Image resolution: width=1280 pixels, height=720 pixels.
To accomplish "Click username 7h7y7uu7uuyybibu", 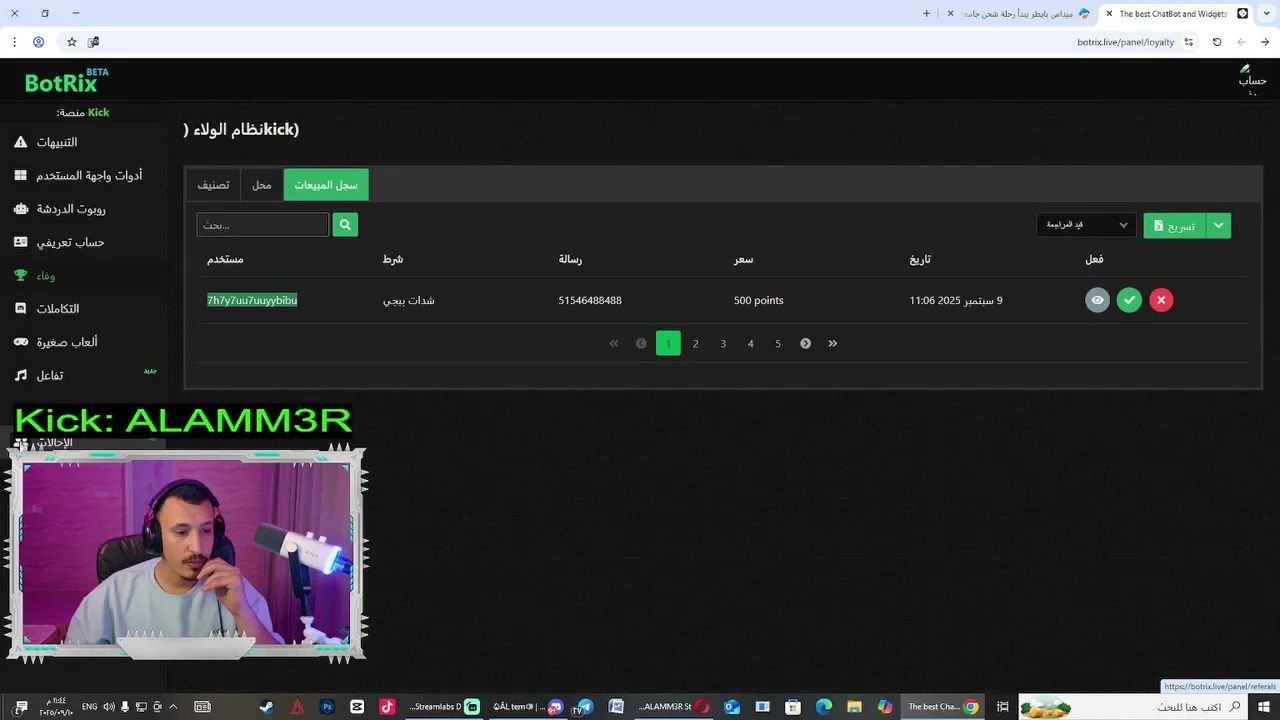I will [252, 300].
